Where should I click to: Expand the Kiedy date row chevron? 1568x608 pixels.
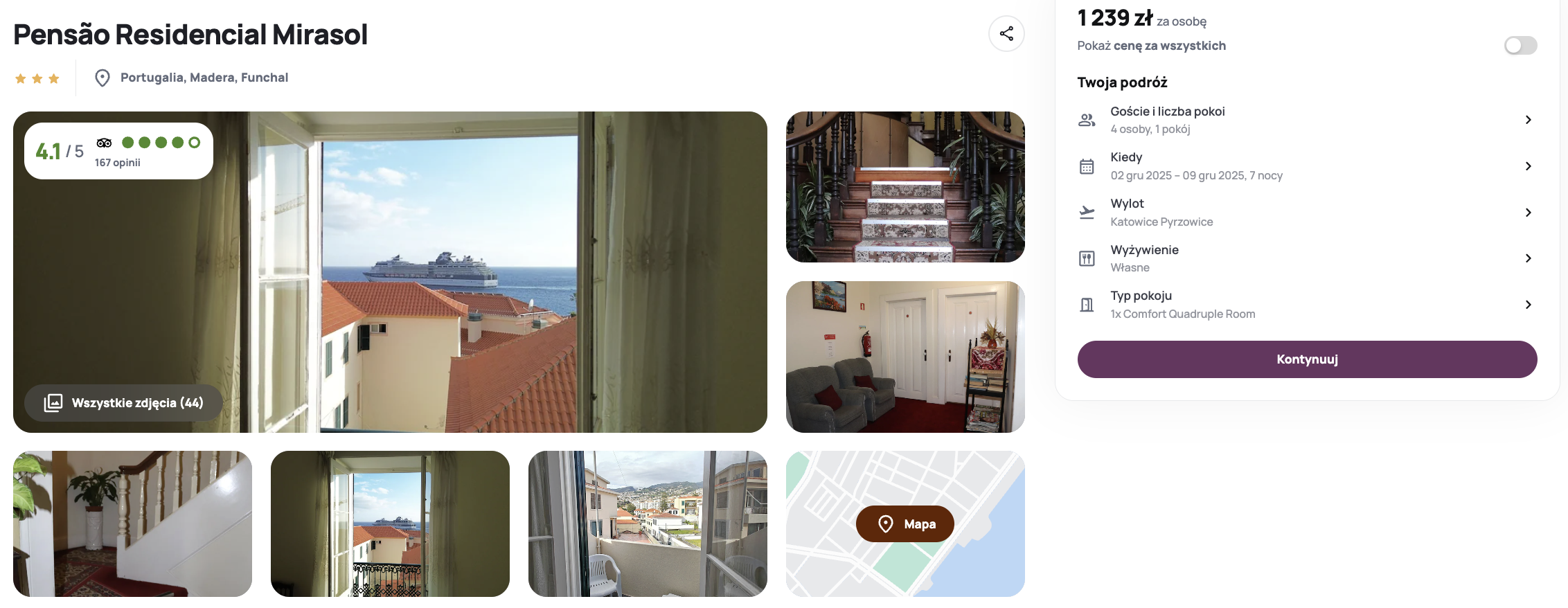tap(1528, 166)
